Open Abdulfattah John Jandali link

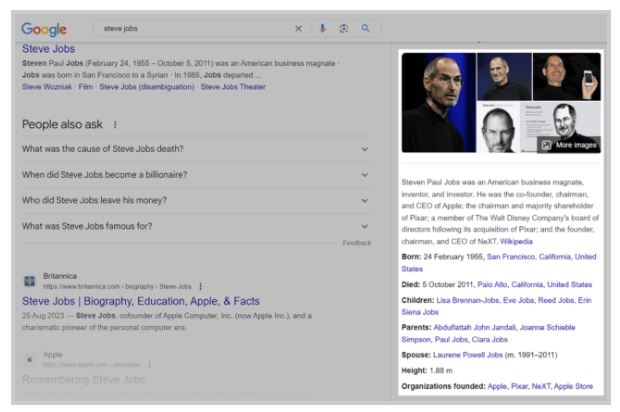click(x=474, y=327)
